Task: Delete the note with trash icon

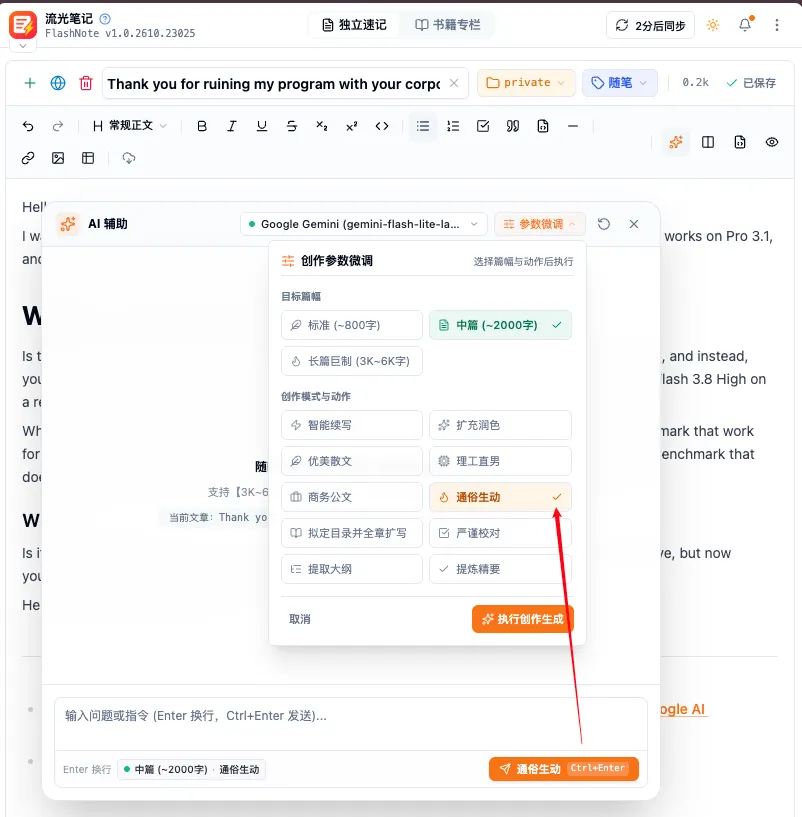Action: (86, 83)
